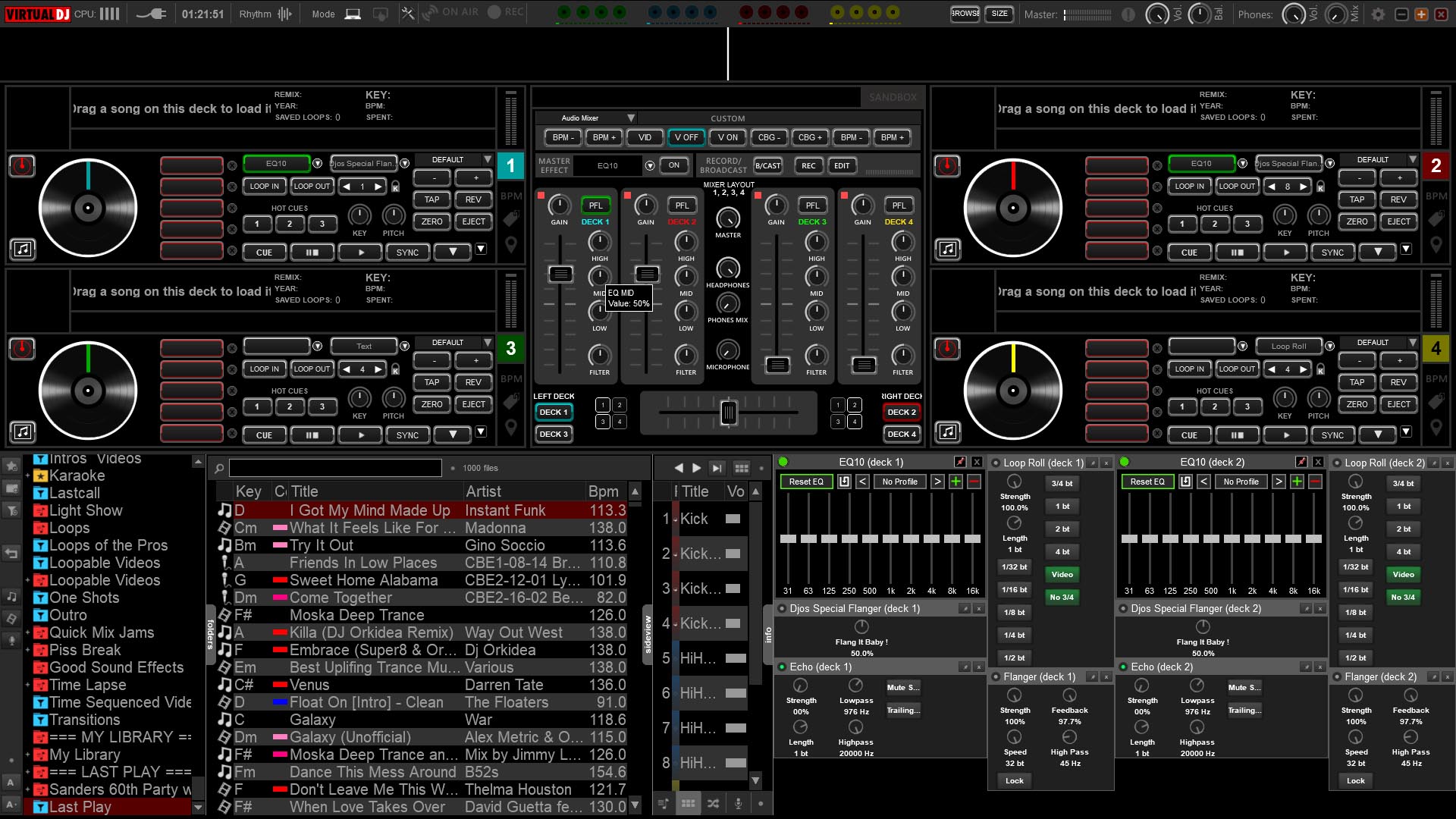Image resolution: width=1456 pixels, height=819 pixels.
Task: Save the EQ10 deck 1 profile icon
Action: click(844, 482)
